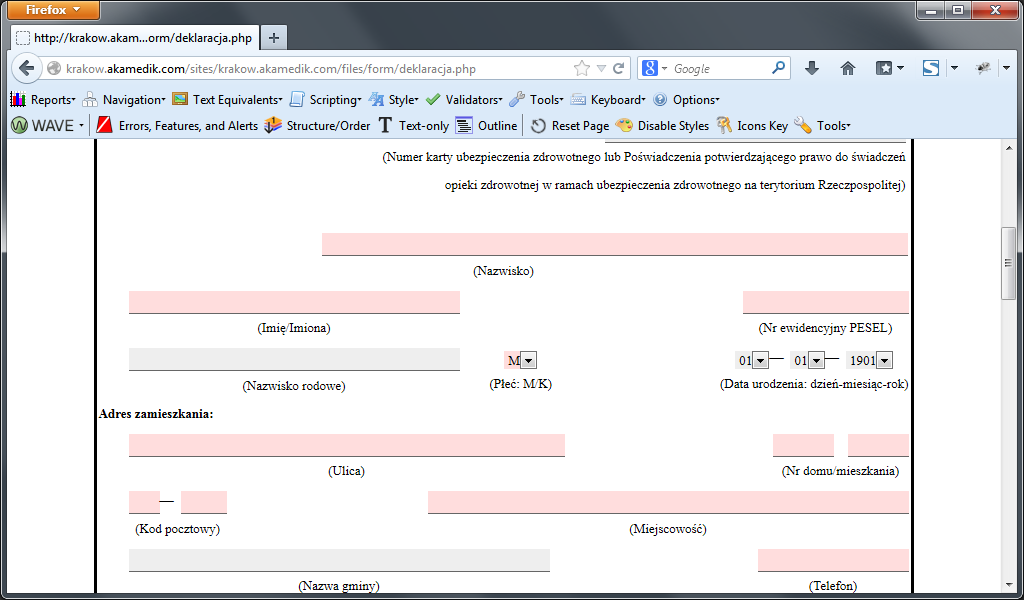Viewport: 1024px width, 600px height.
Task: Open the Firefox application menu
Action: [54, 10]
